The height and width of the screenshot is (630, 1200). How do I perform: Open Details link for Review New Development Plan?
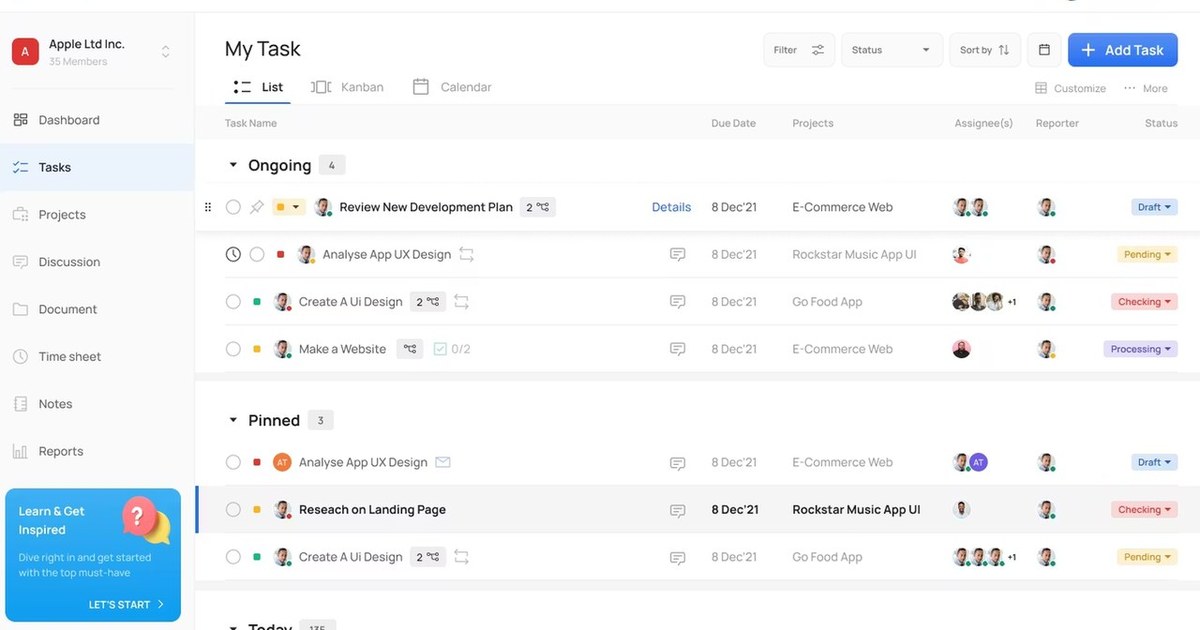[x=671, y=207]
